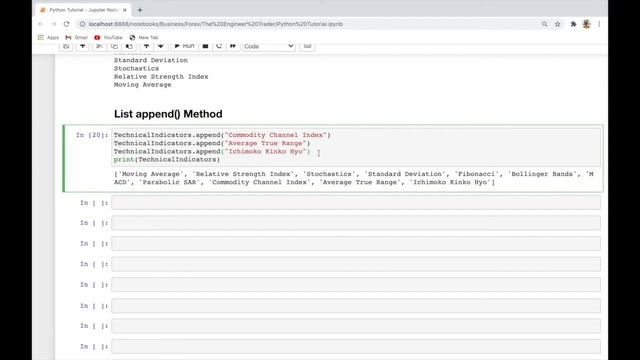Click the 'Standard Deviation' output line
Image resolution: width=640 pixels, height=360 pixels.
(151, 60)
